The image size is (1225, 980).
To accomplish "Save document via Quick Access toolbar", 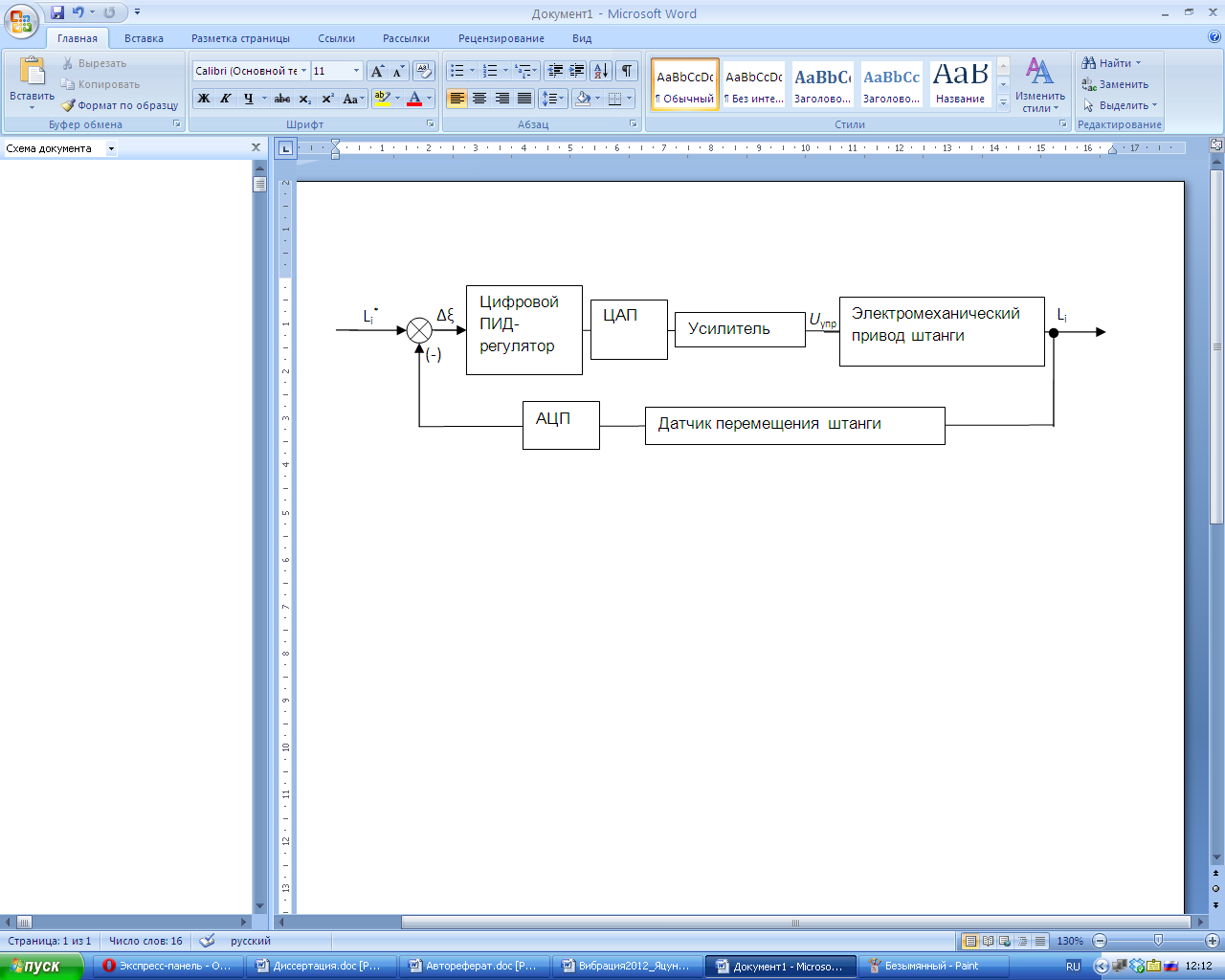I will click(57, 12).
